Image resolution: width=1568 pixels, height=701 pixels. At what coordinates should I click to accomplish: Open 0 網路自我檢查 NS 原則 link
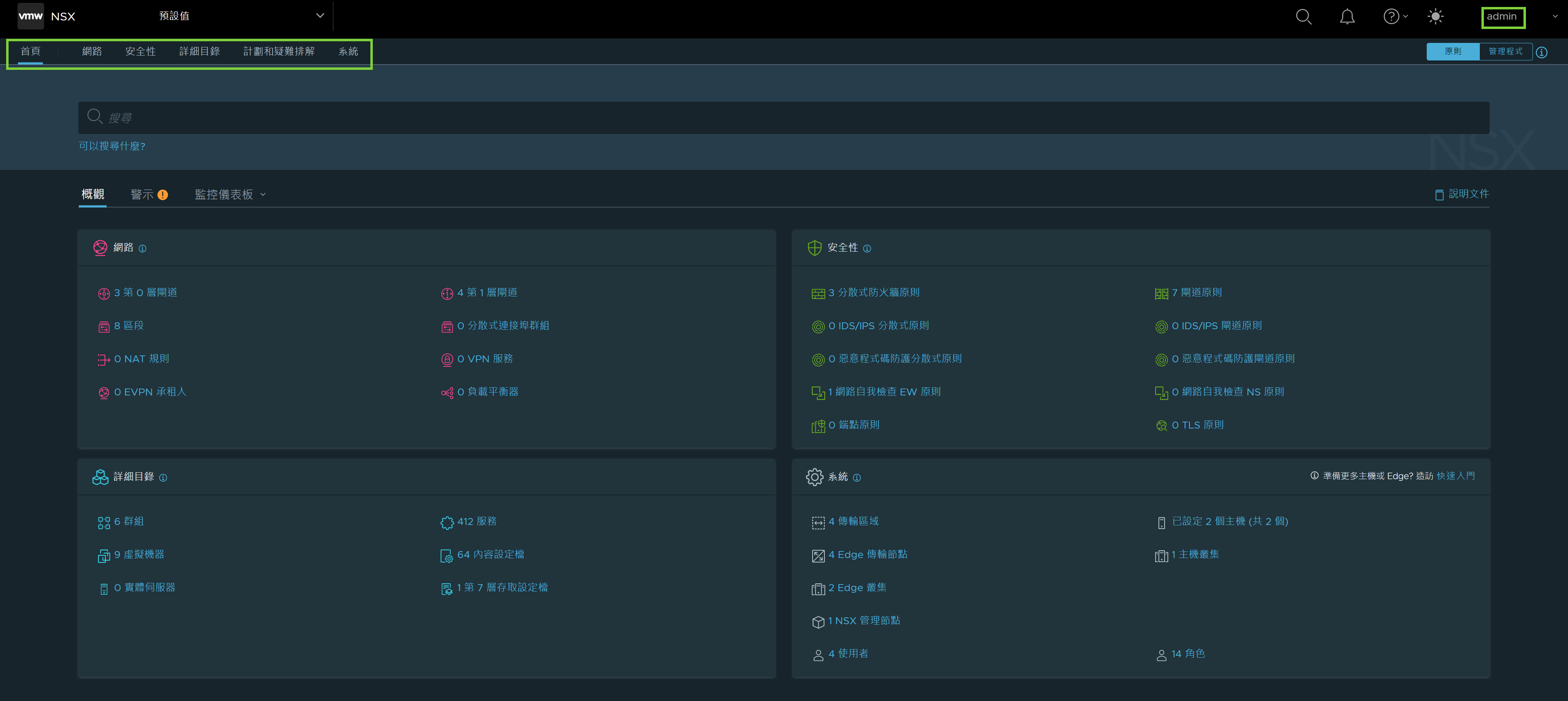[1228, 392]
